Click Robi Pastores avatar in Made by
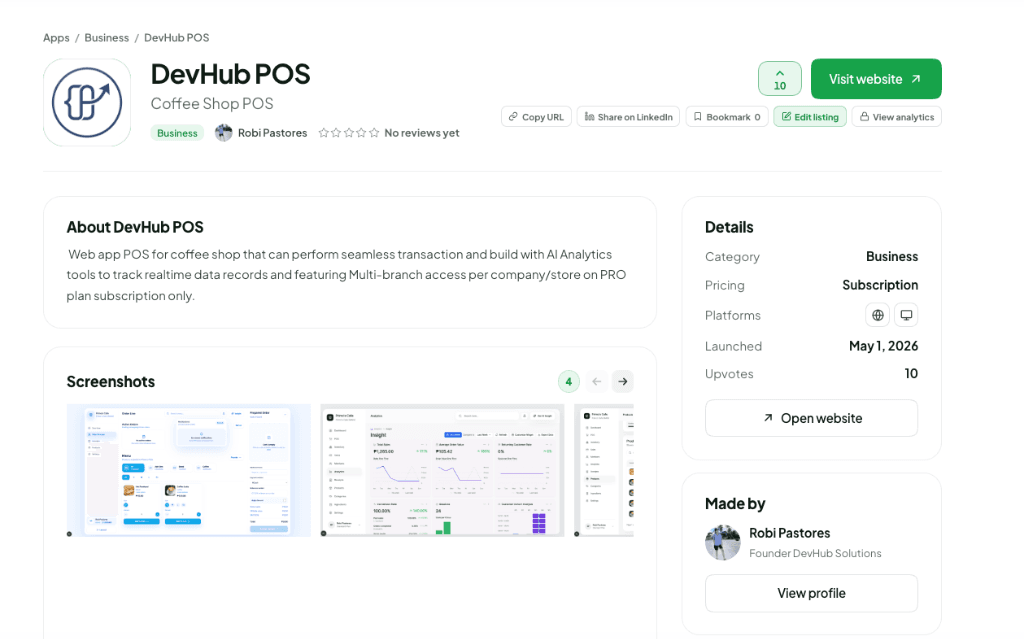The width and height of the screenshot is (1024, 639). click(723, 543)
